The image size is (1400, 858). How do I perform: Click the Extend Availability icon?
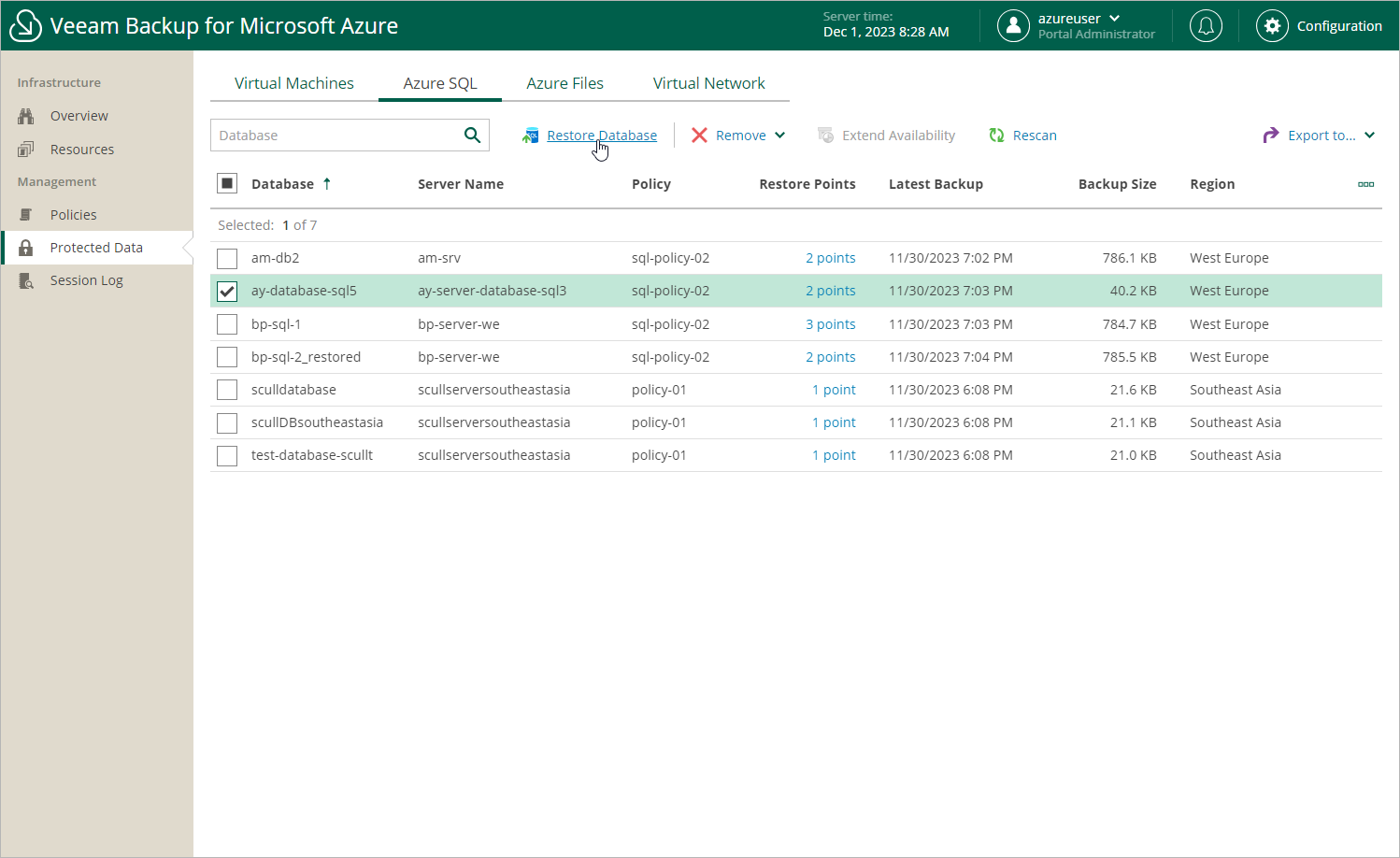[x=826, y=136]
